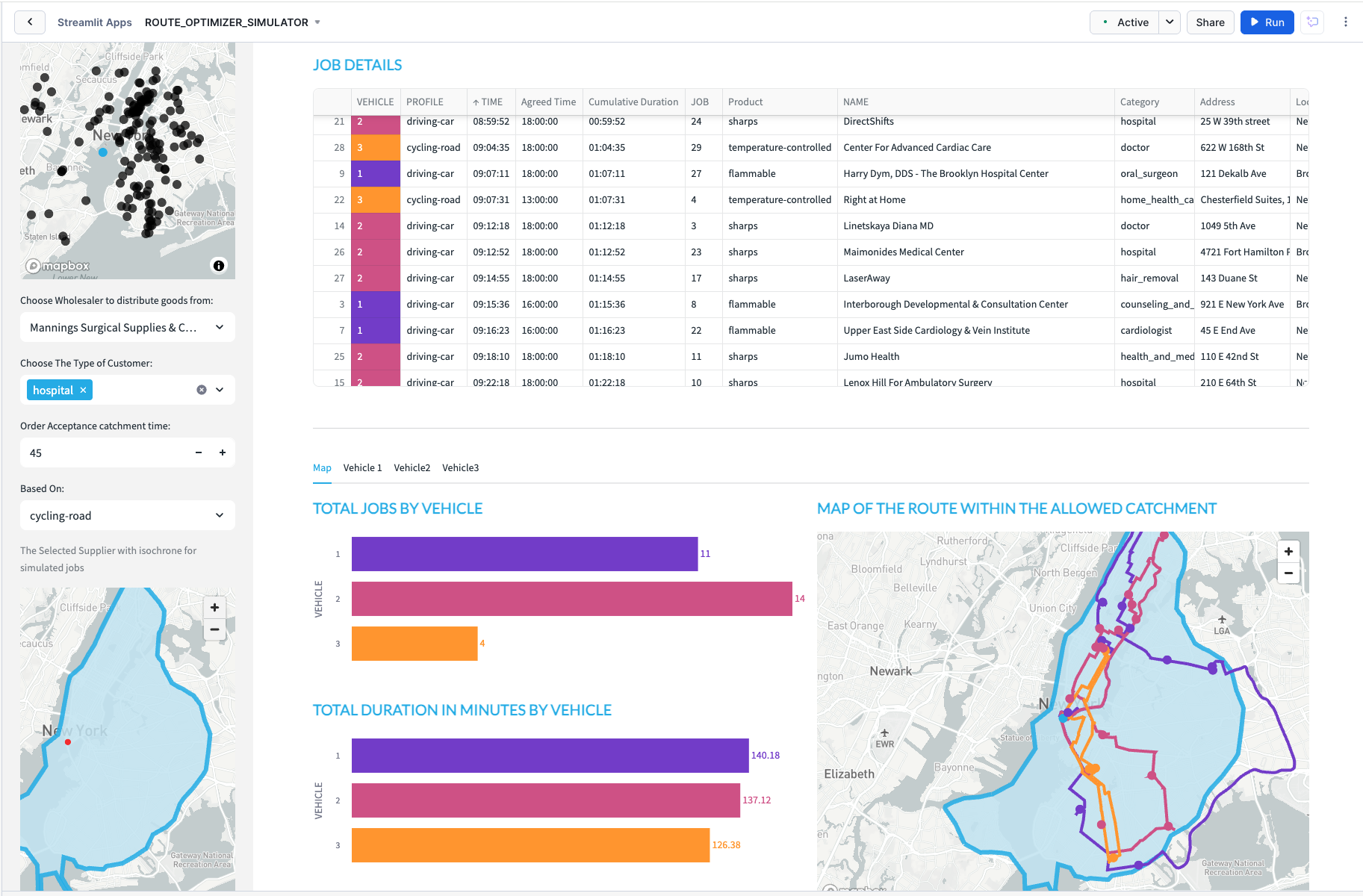The image size is (1363, 896).
Task: Zoom in on the route catchment map
Action: pyautogui.click(x=1288, y=552)
